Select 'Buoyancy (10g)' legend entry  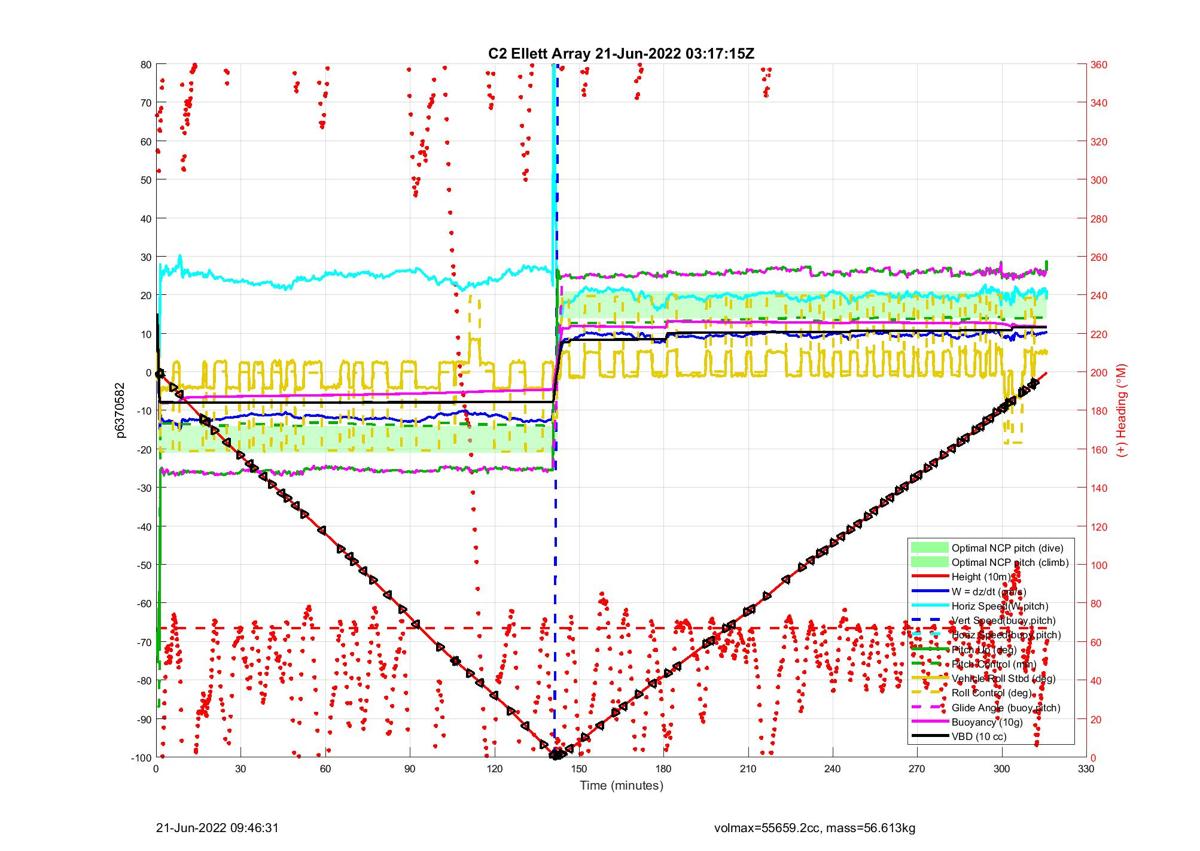[x=987, y=722]
